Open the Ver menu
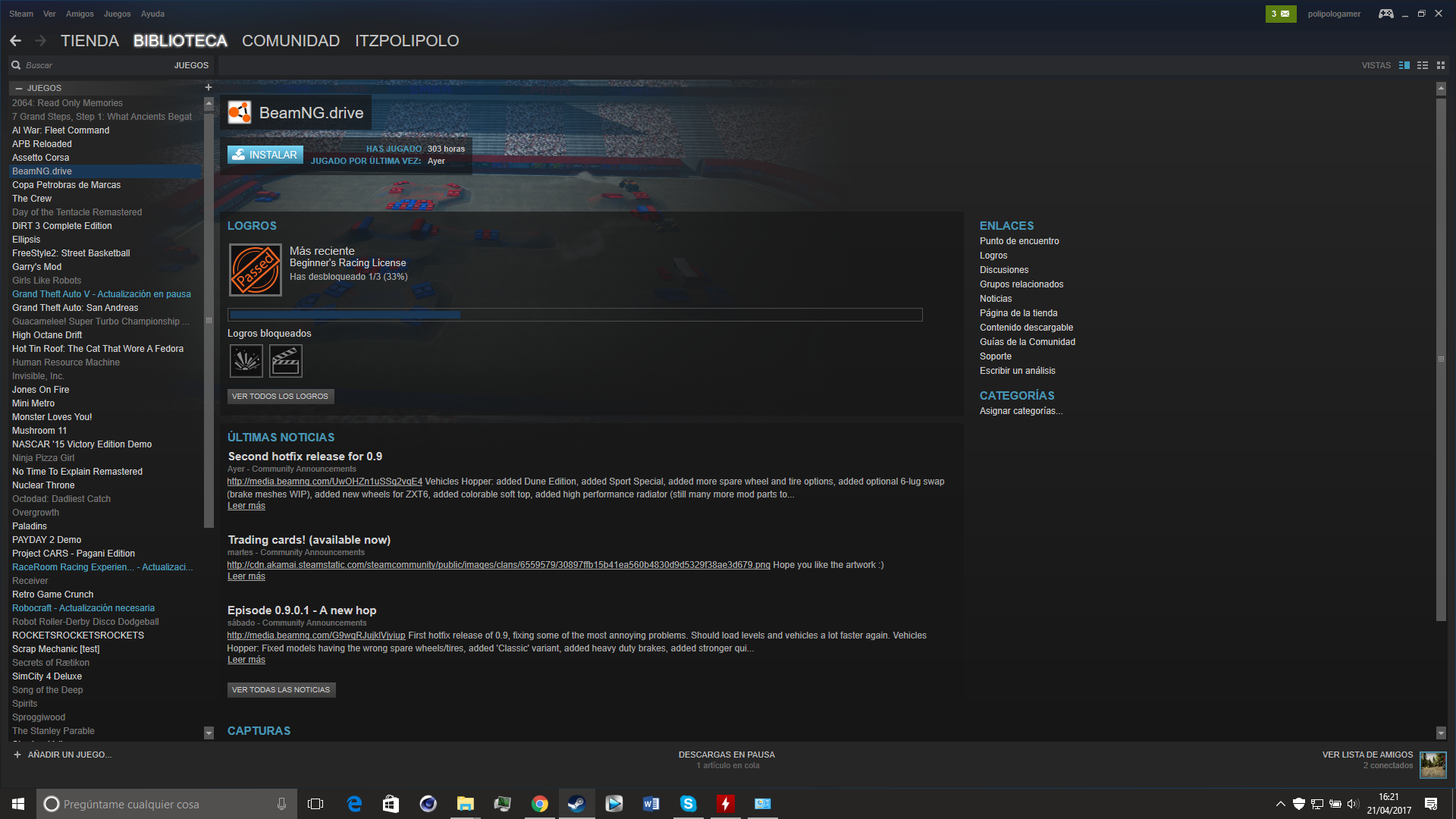 click(49, 14)
